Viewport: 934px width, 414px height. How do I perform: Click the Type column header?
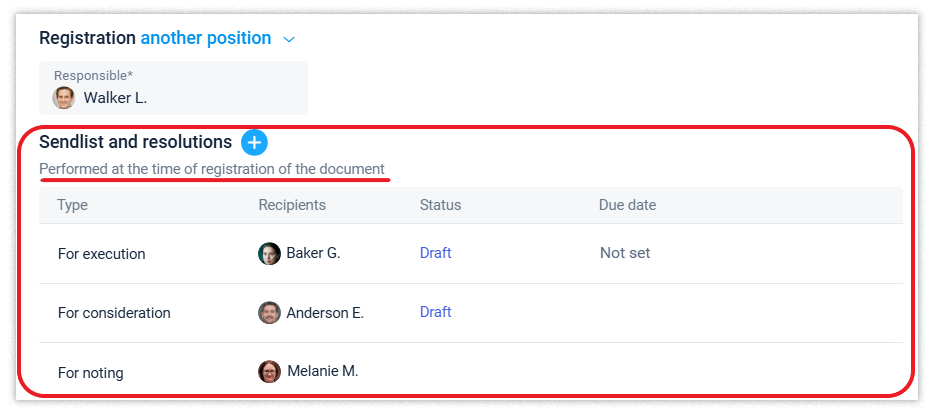pyautogui.click(x=72, y=205)
